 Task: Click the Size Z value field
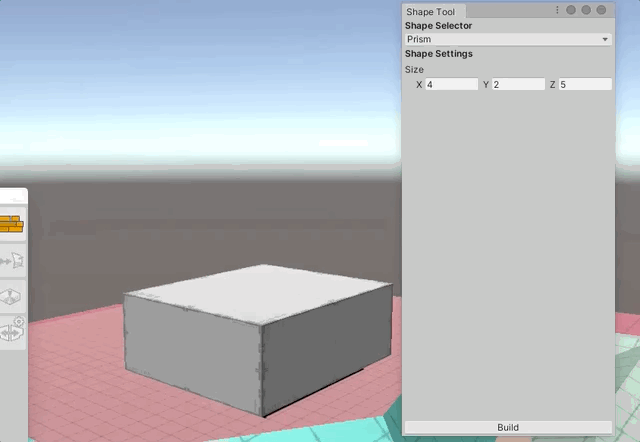point(585,84)
